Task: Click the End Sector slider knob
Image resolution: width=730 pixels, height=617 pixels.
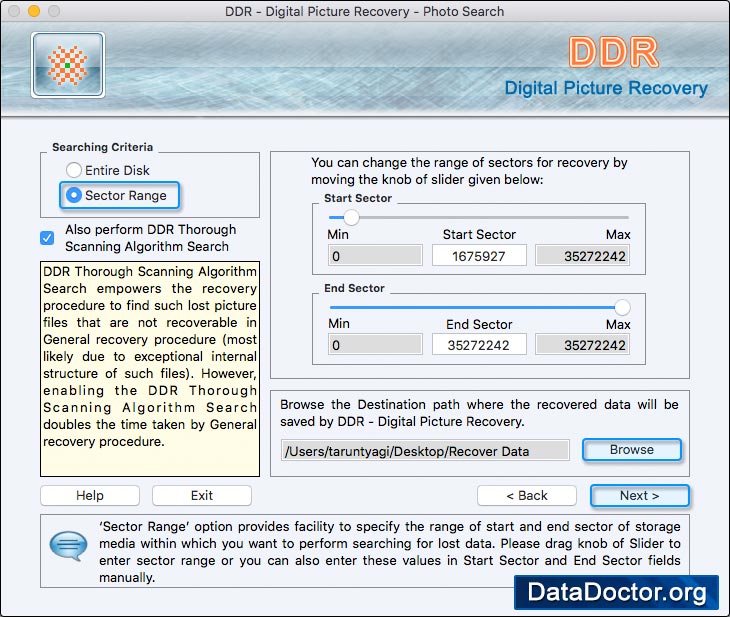Action: [x=622, y=307]
